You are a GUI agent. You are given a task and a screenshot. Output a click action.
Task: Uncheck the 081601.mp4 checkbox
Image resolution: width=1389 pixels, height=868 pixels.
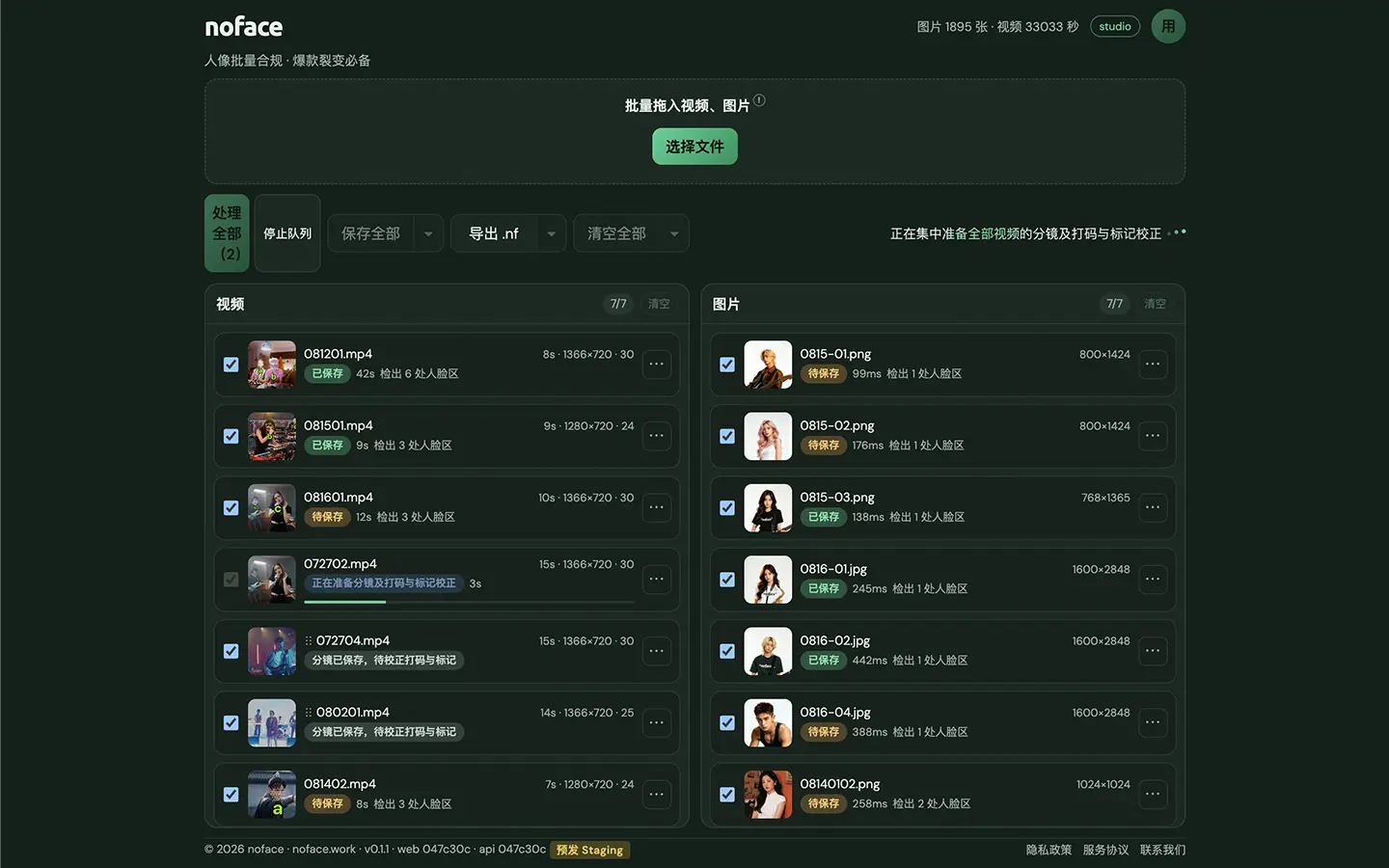[231, 507]
